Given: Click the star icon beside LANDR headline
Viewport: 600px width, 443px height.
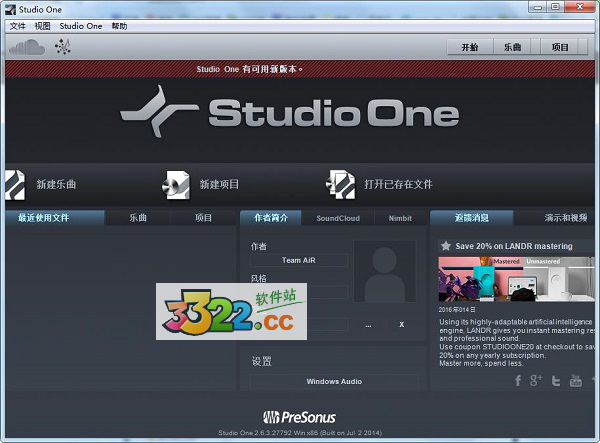Looking at the screenshot, I should click(x=445, y=246).
